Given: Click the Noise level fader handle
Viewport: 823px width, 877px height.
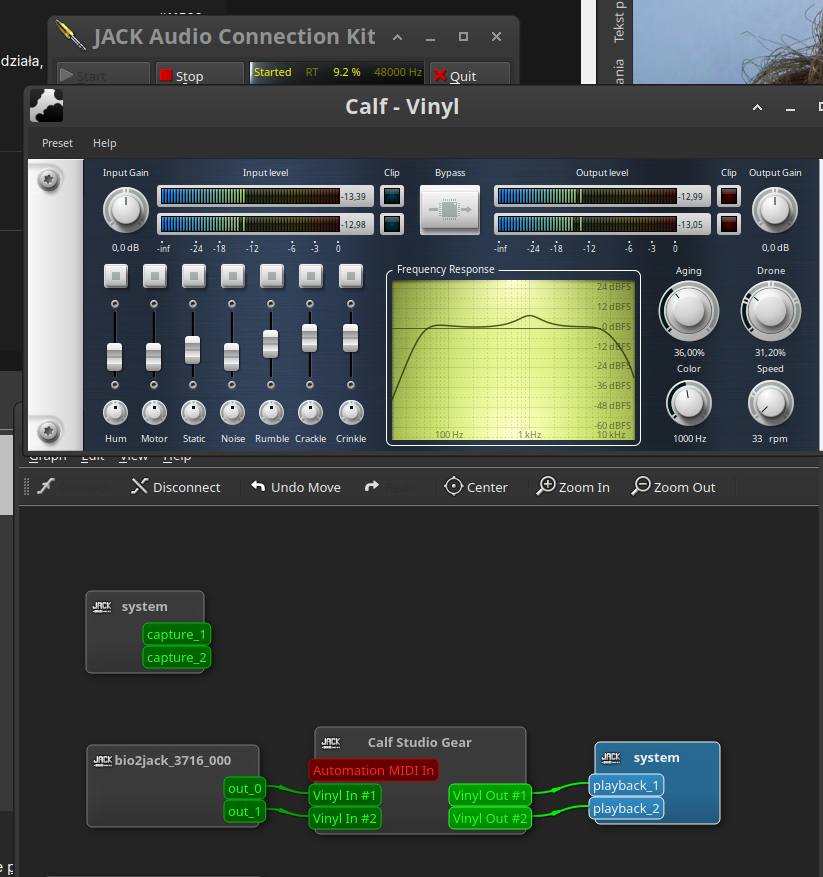Looking at the screenshot, I should coord(232,357).
